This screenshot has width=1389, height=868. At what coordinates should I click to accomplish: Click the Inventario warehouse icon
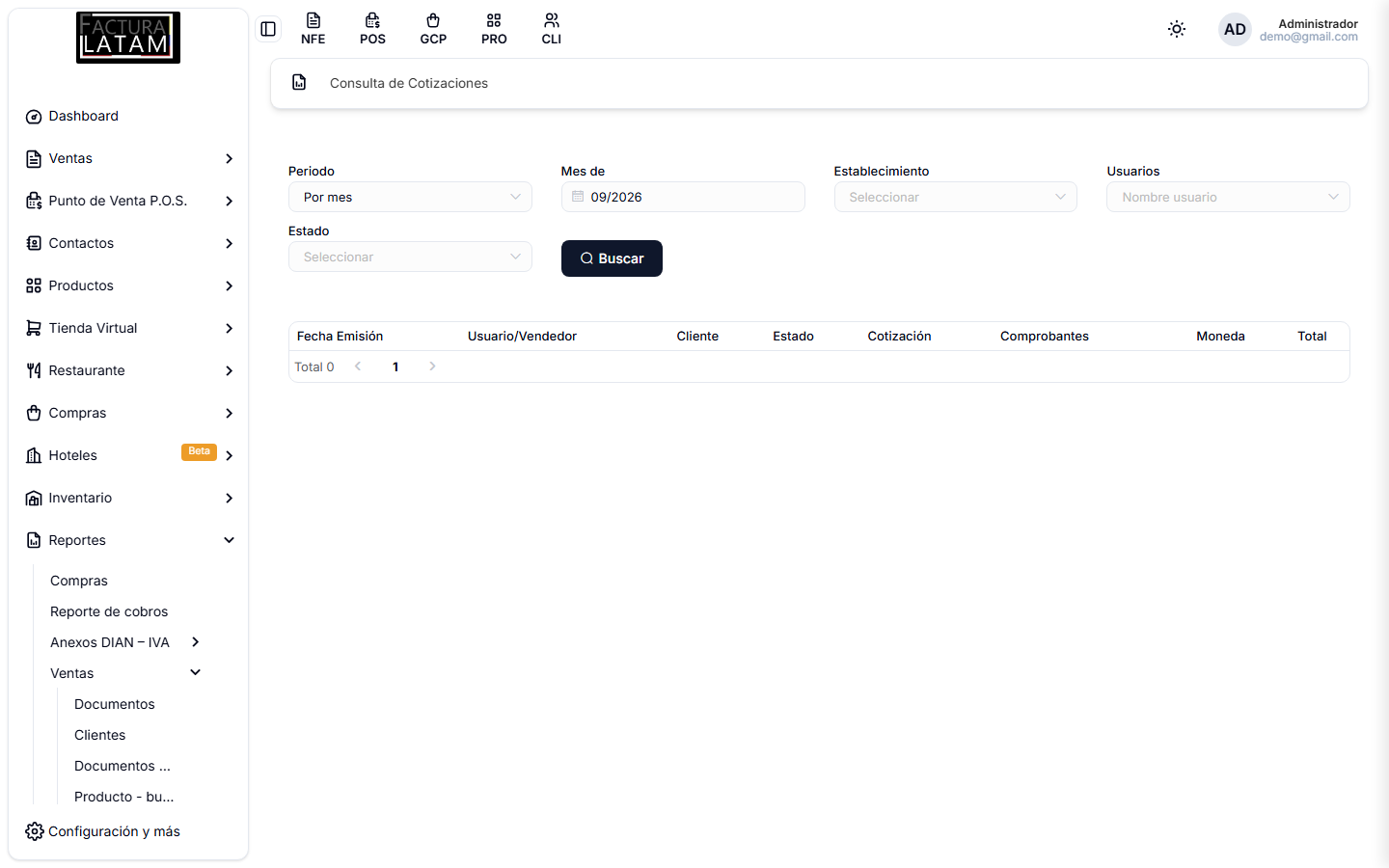34,499
